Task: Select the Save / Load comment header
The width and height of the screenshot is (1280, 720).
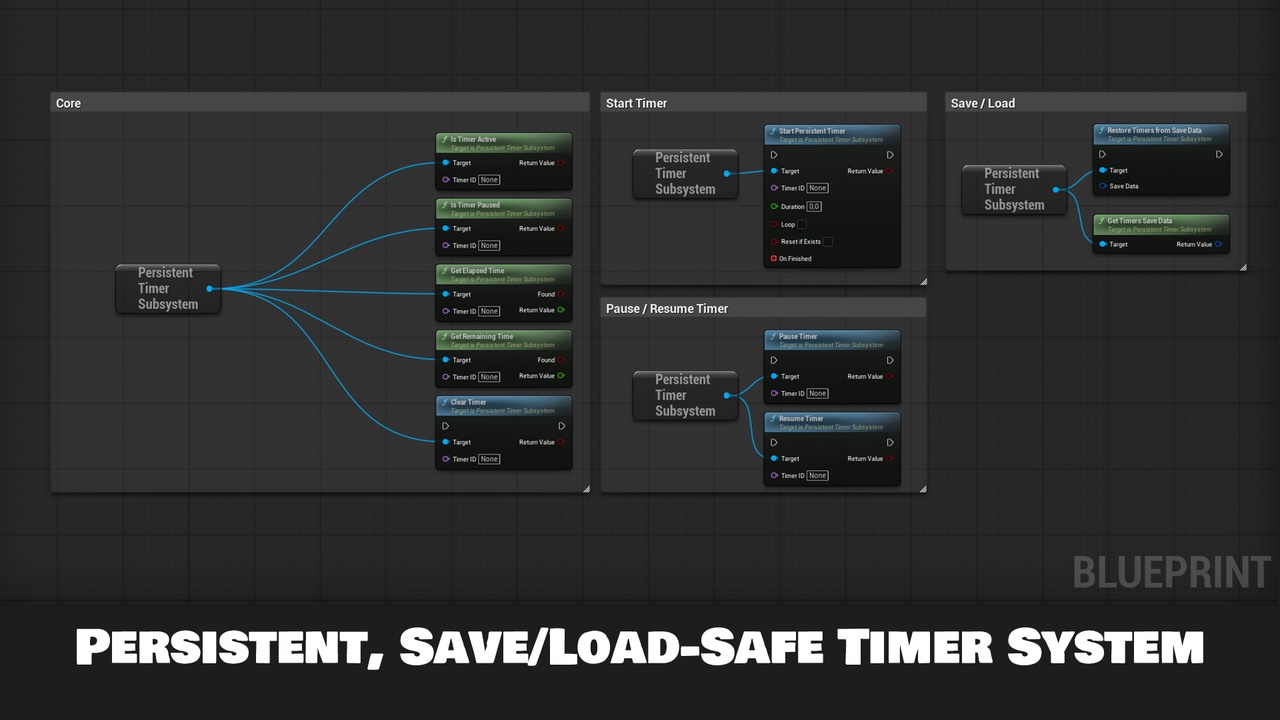Action: click(x=1095, y=103)
